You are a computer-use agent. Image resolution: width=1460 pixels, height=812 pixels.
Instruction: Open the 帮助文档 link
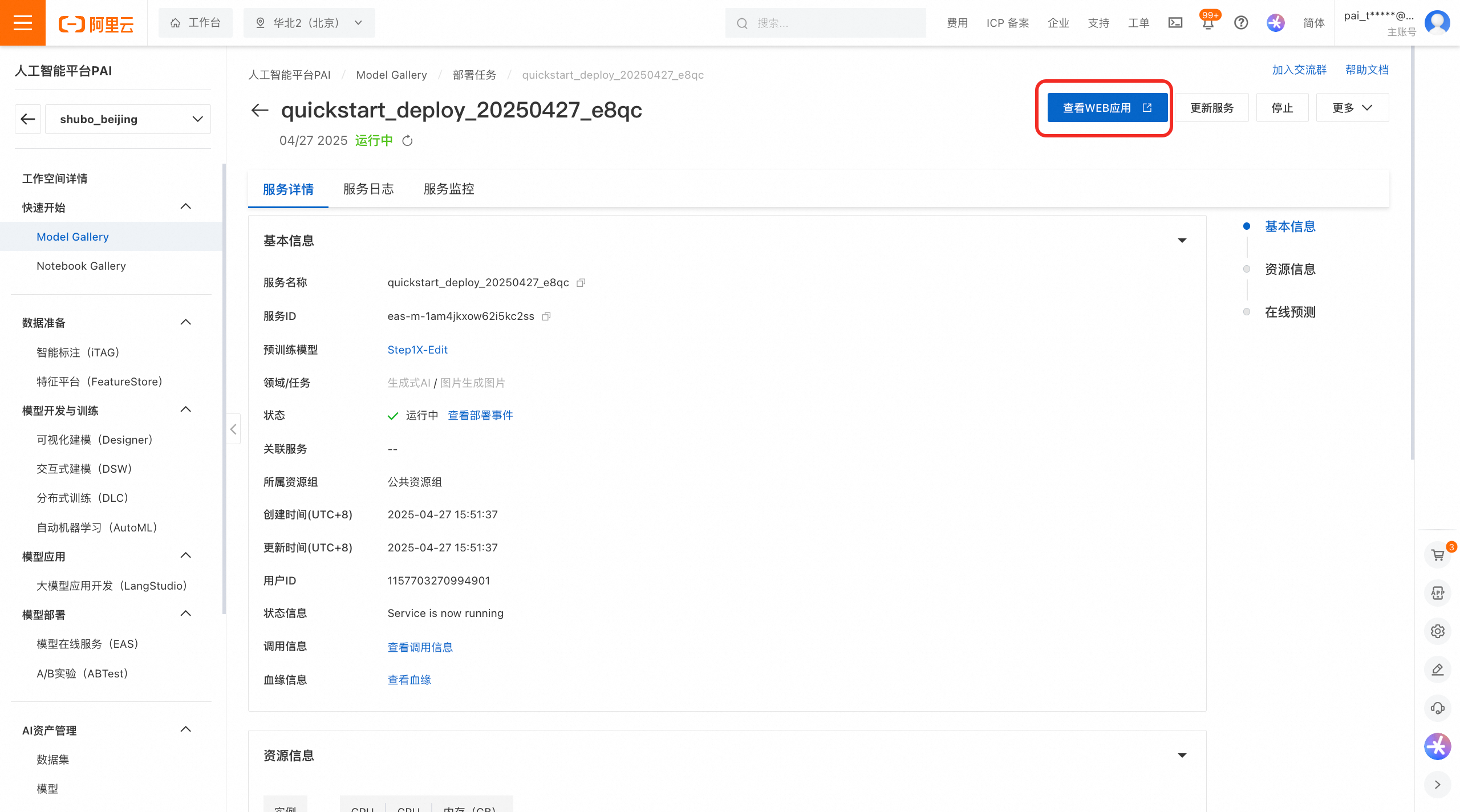coord(1367,70)
